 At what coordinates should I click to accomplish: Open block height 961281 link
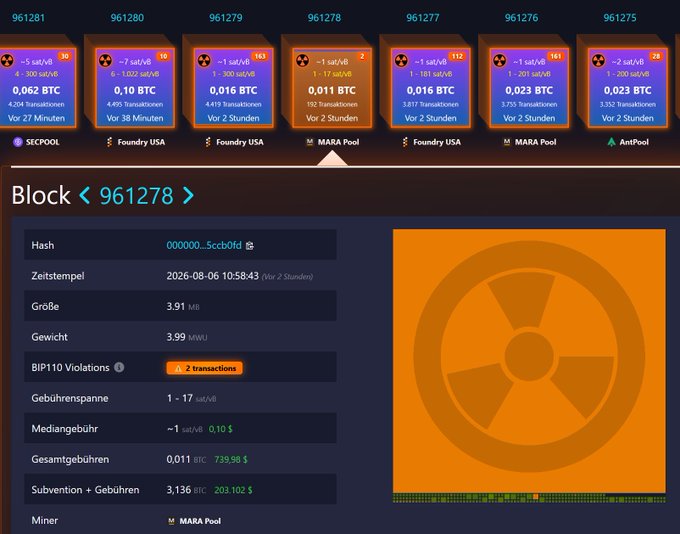point(28,18)
